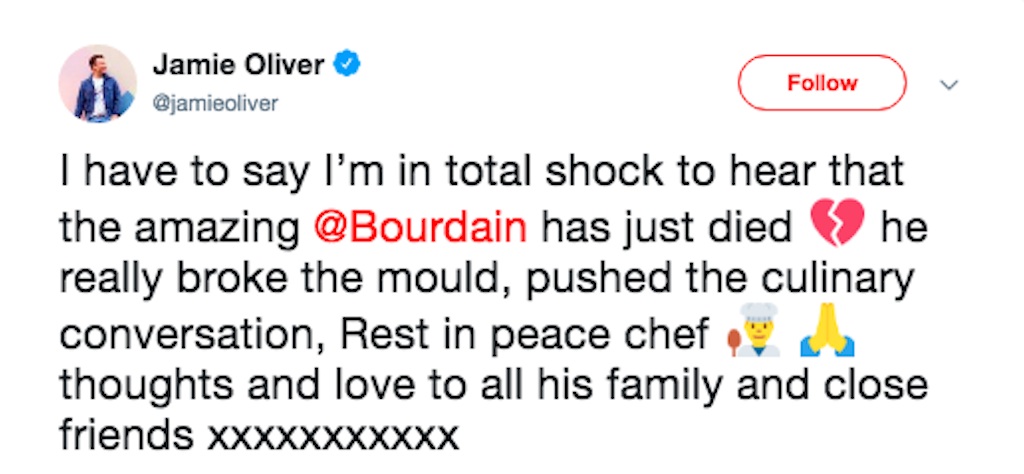Click the tweet's first line about total shock
The image size is (1024, 474).
tap(482, 173)
